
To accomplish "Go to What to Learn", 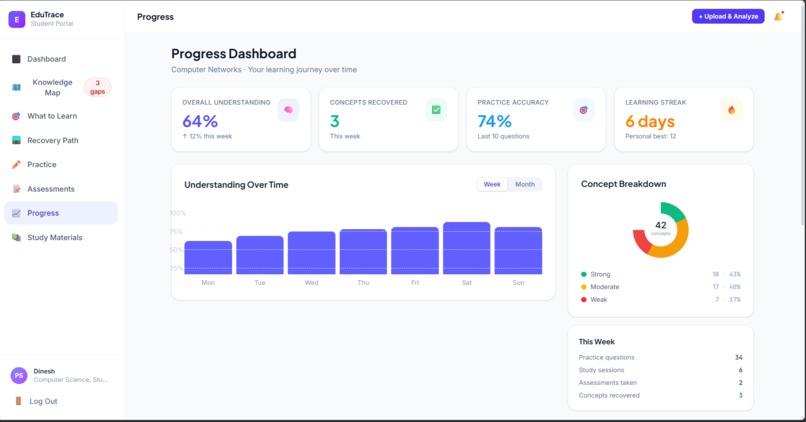I will tap(61, 116).
